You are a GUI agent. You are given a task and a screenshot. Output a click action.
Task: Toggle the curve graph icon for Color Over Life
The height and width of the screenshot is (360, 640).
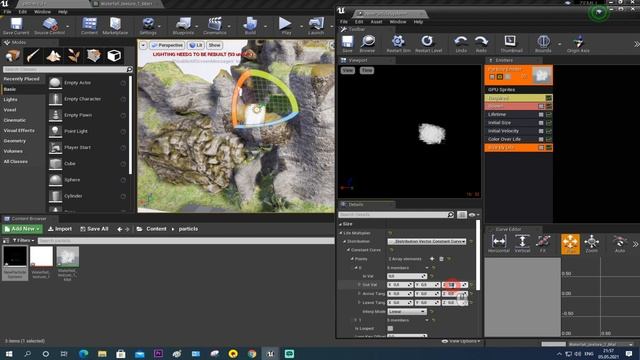pyautogui.click(x=549, y=139)
